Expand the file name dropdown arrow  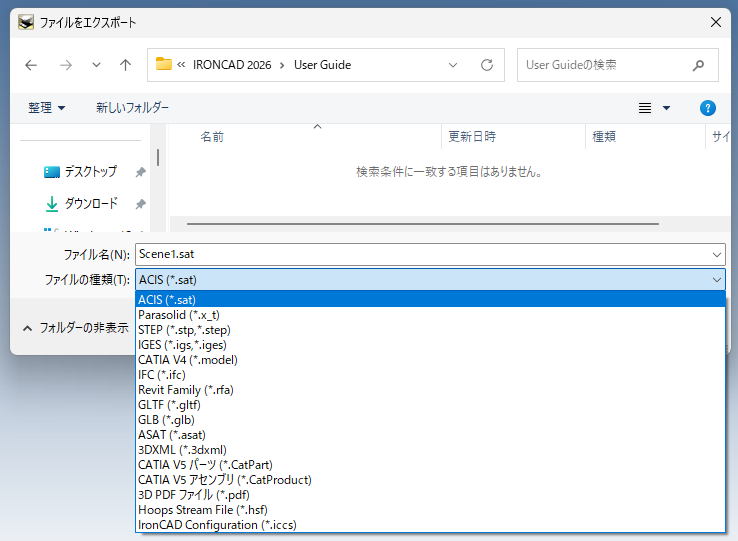point(717,255)
